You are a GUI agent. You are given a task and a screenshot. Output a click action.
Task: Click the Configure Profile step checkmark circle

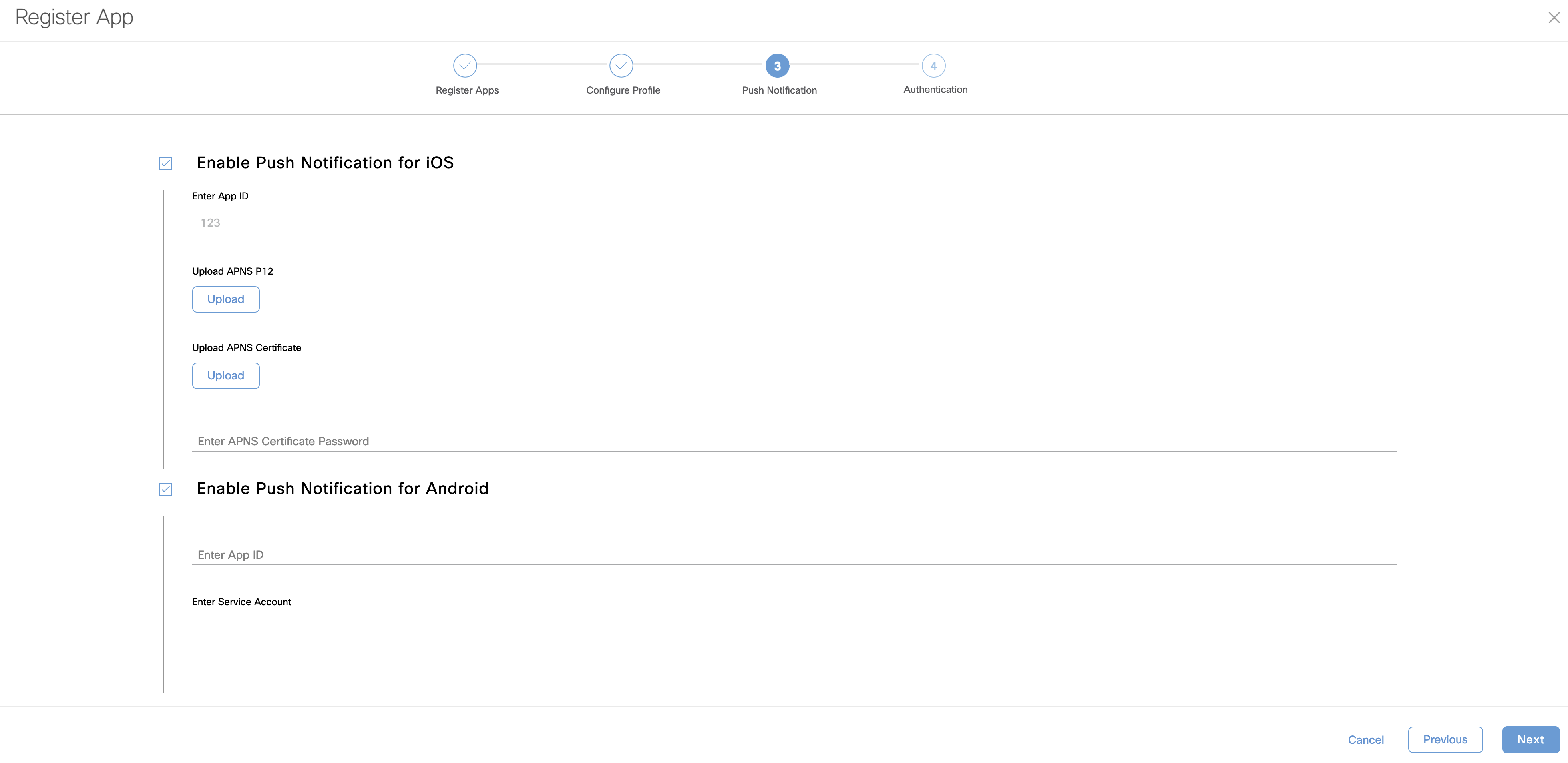621,66
